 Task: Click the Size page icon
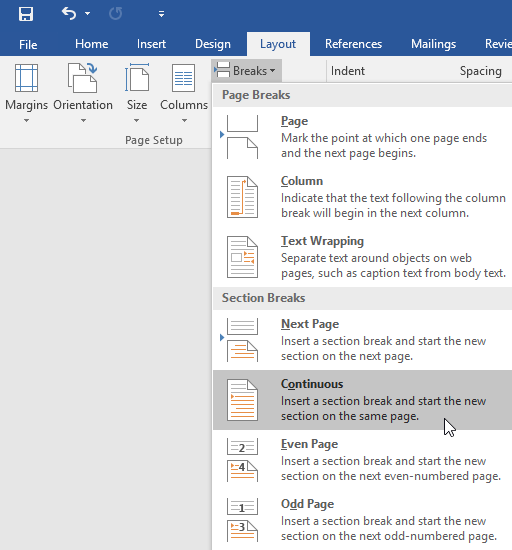pyautogui.click(x=137, y=78)
